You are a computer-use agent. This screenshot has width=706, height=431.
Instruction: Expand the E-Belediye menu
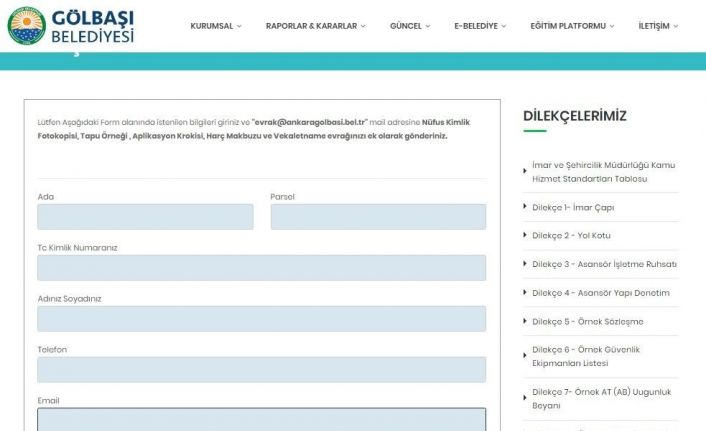479,26
